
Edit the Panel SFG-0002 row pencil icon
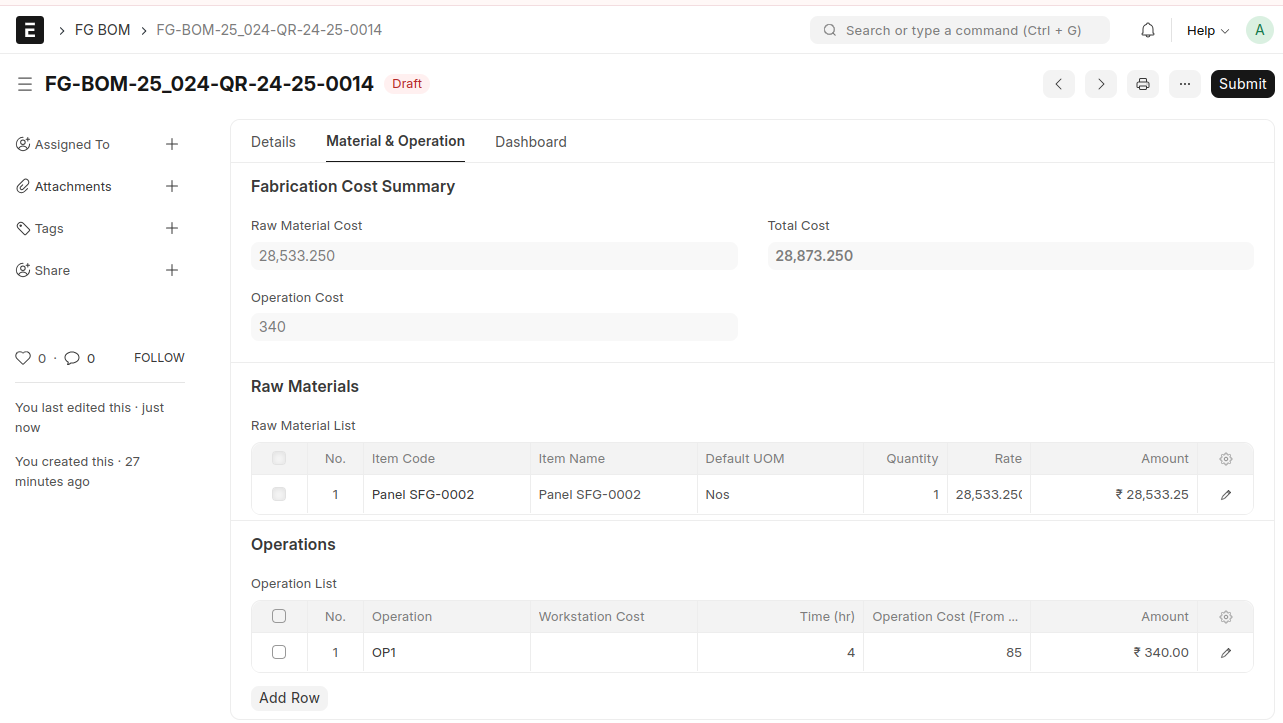point(1225,495)
